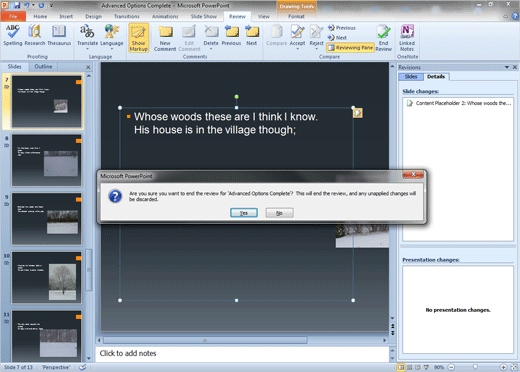Toggle Show Markup

[x=139, y=38]
